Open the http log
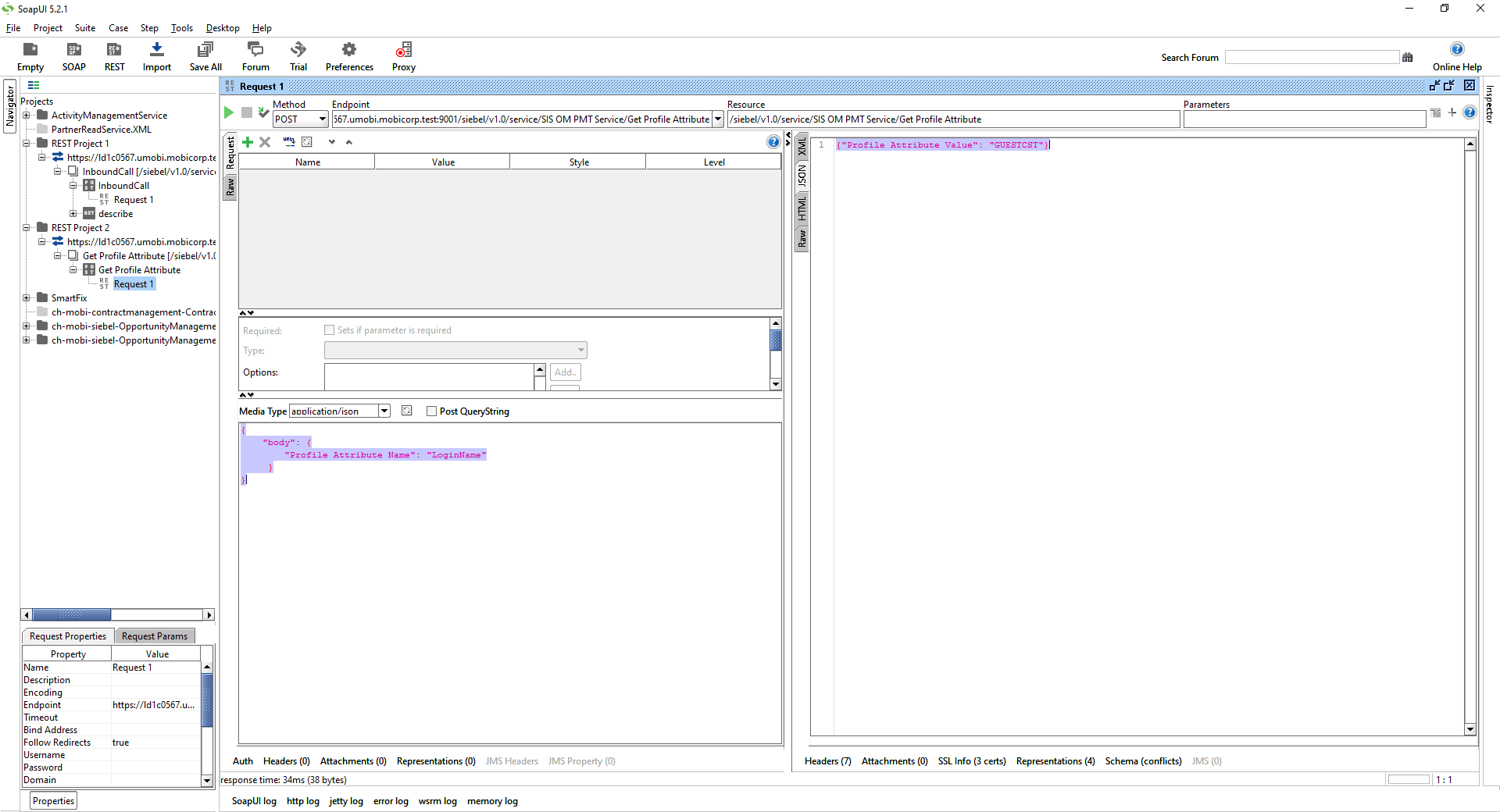Image resolution: width=1500 pixels, height=812 pixels. click(x=303, y=801)
